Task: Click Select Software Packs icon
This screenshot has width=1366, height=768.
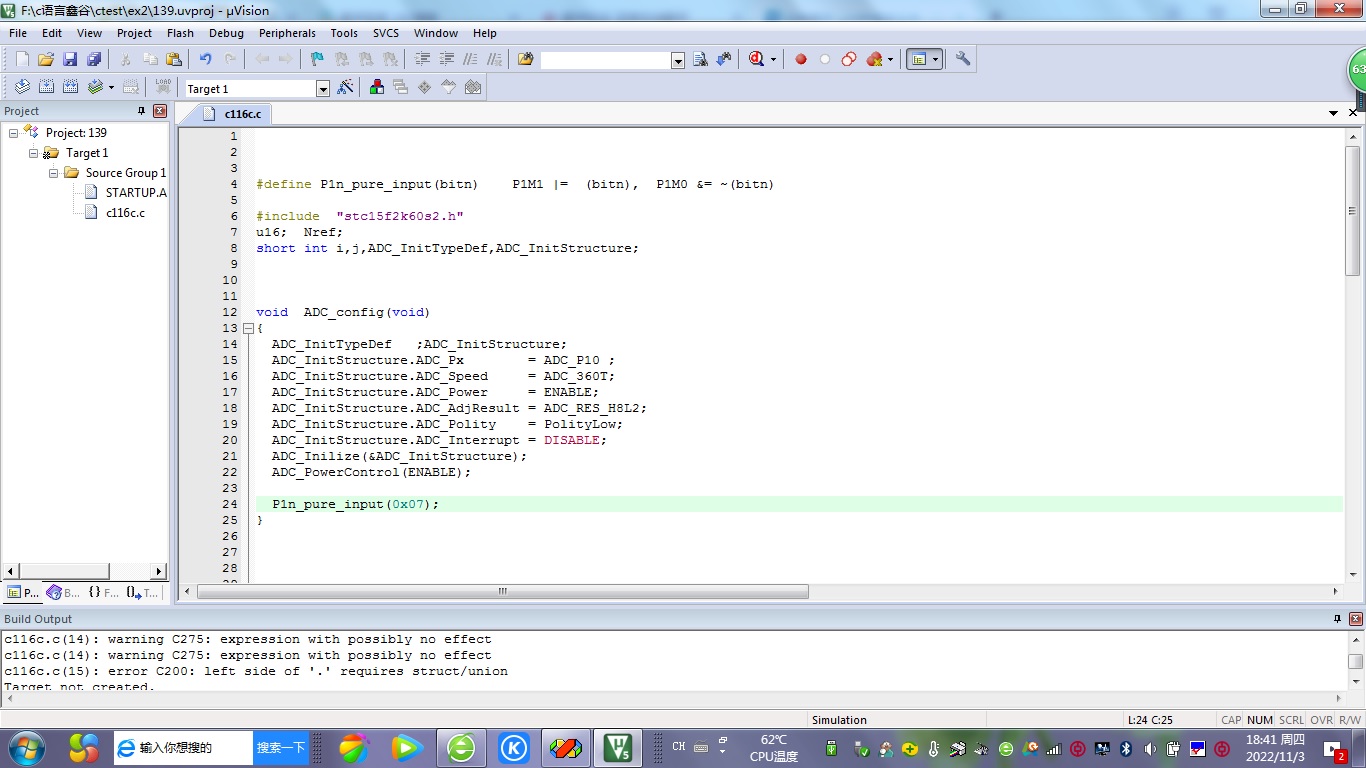Action: (x=449, y=87)
